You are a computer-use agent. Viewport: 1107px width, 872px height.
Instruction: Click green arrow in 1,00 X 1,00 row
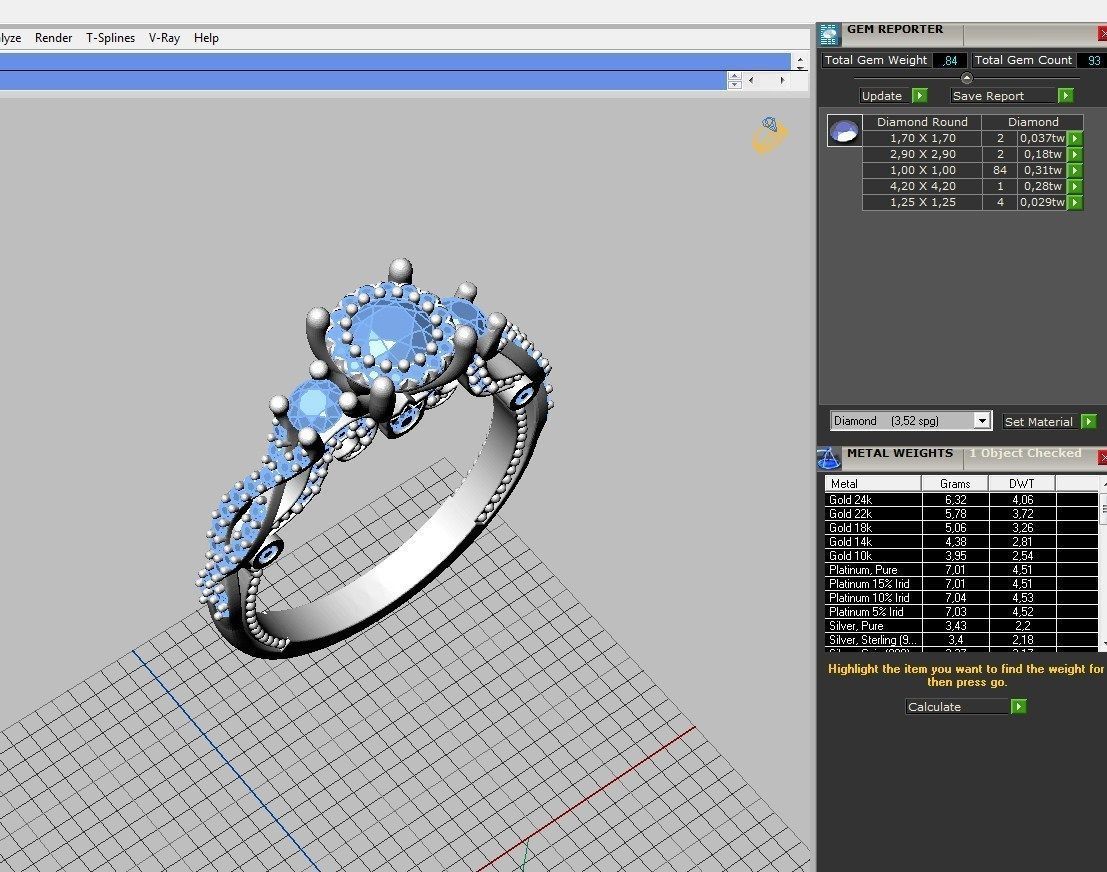(1075, 170)
